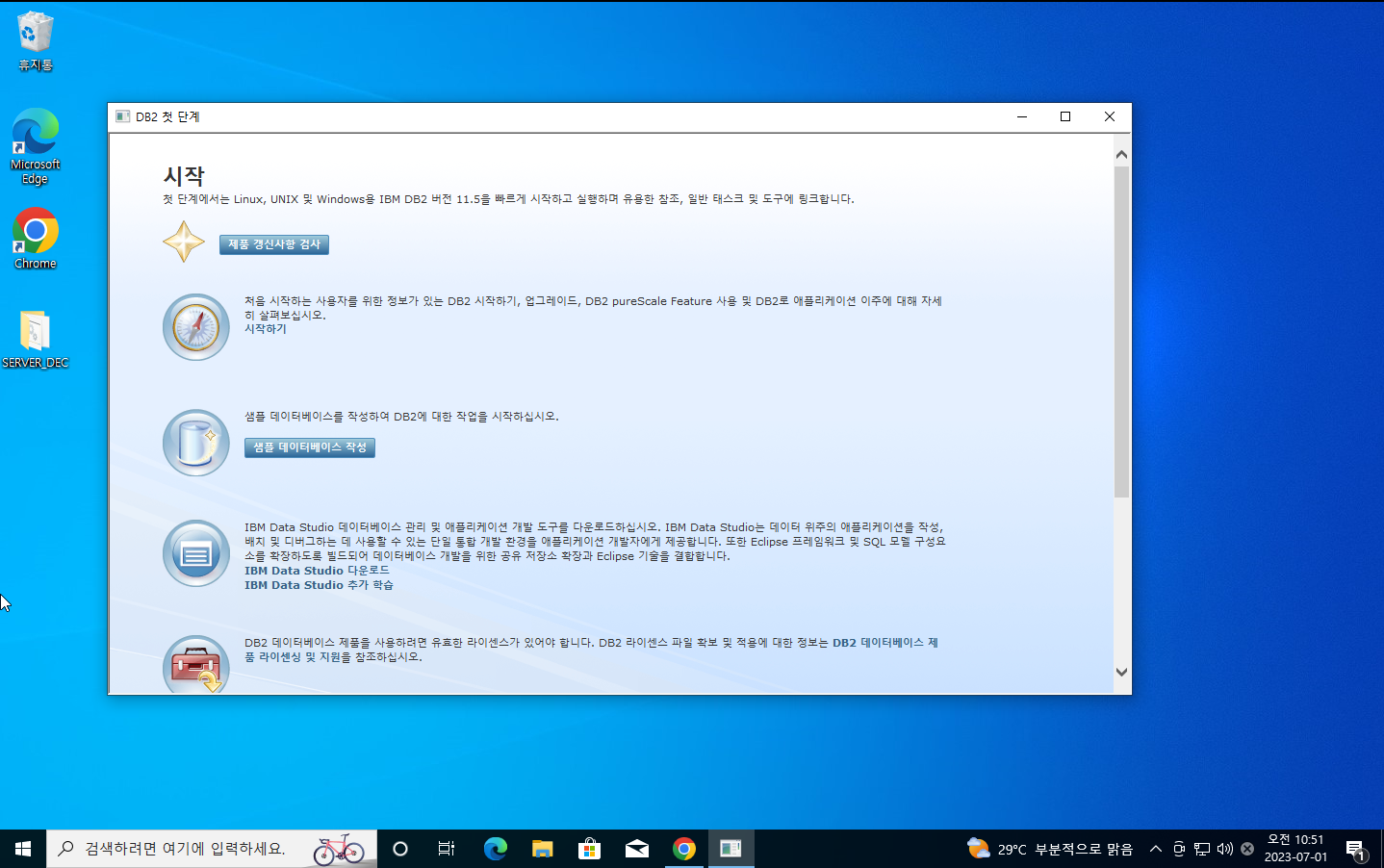Select the 휴지통 recycle bin desktop icon

pos(36,42)
